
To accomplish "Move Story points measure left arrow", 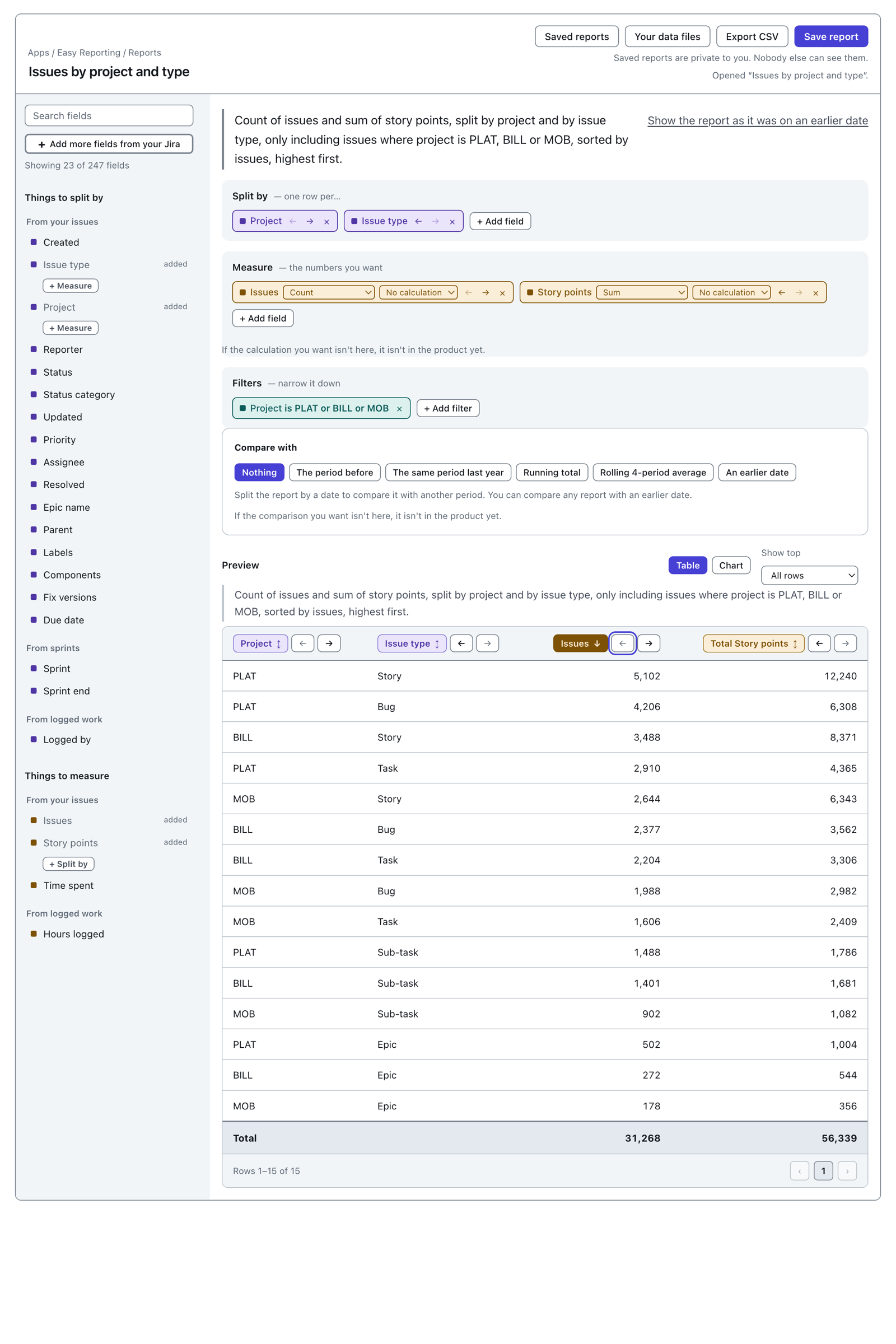I will tap(782, 292).
